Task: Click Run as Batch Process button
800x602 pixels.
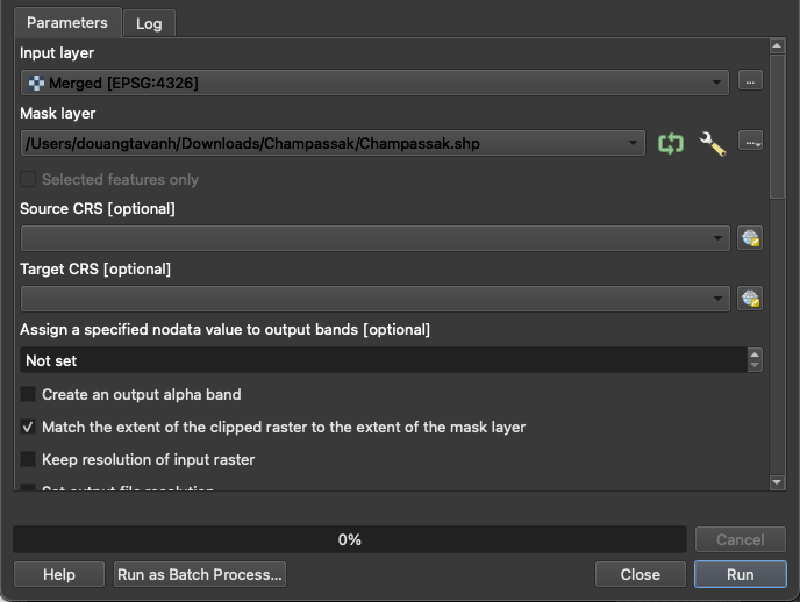Action: 200,575
